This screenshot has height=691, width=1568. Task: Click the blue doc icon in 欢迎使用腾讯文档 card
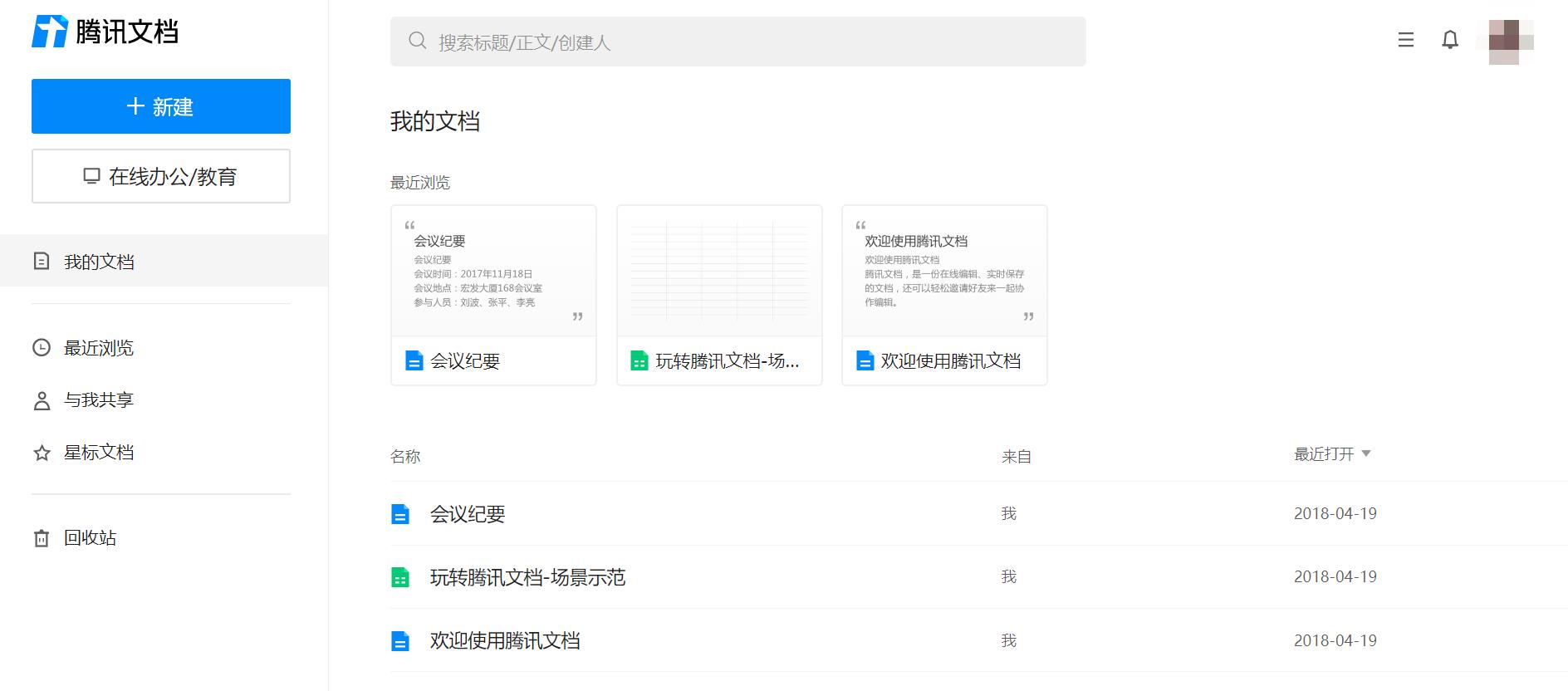coord(865,360)
